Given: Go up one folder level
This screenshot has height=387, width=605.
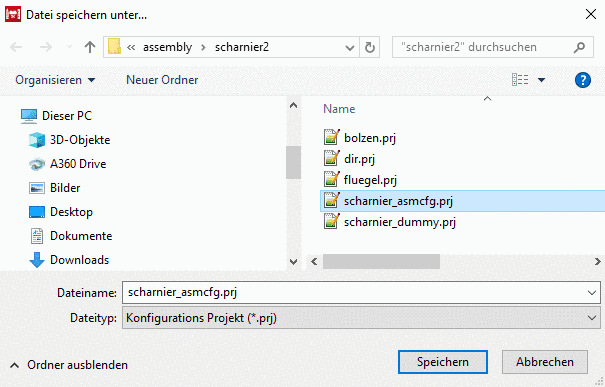Looking at the screenshot, I should point(90,47).
